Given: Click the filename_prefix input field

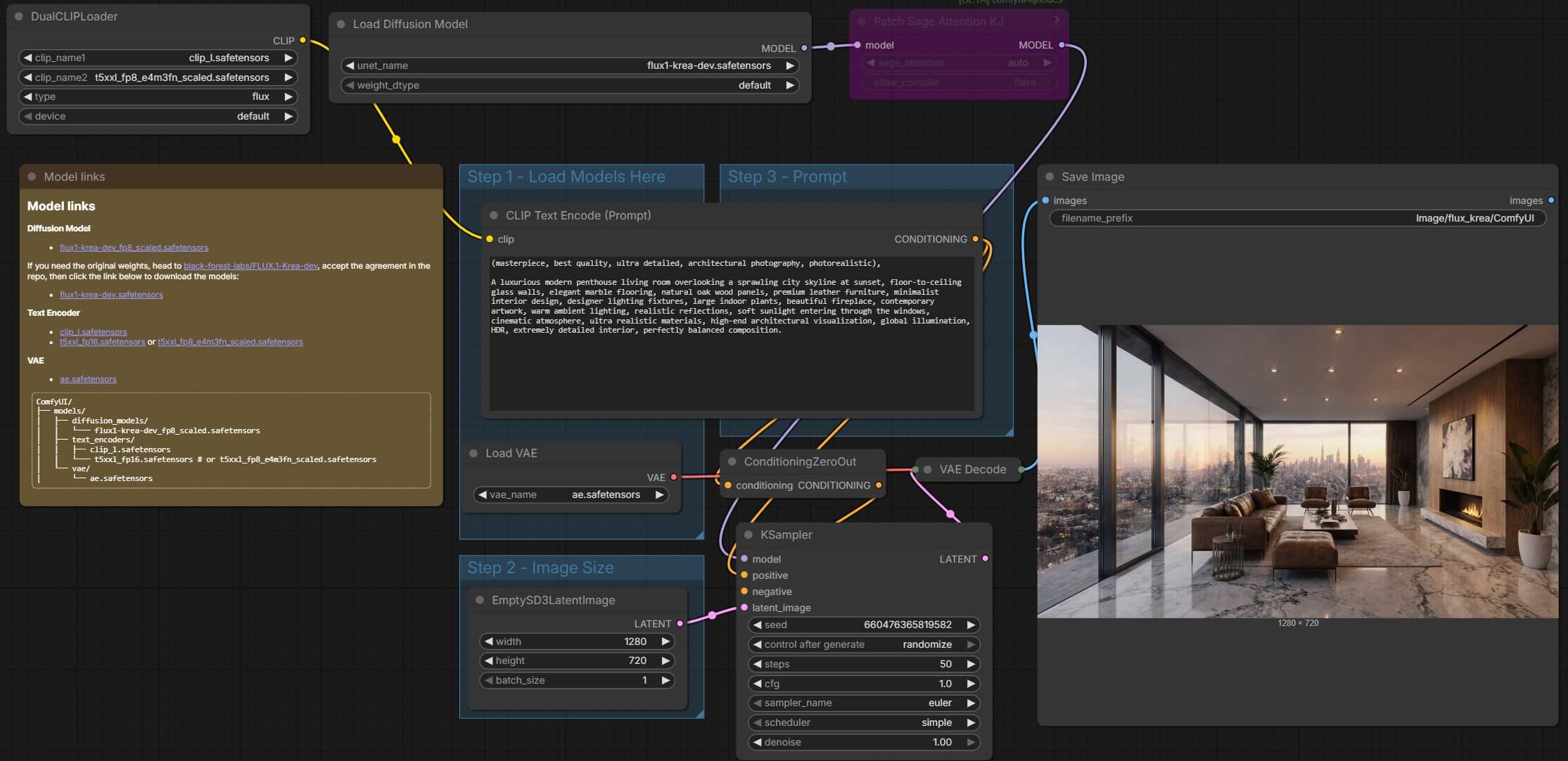Looking at the screenshot, I should (x=1297, y=218).
